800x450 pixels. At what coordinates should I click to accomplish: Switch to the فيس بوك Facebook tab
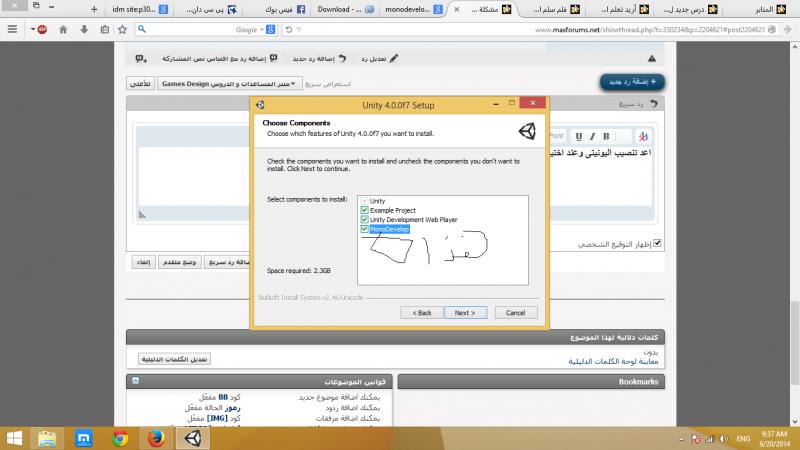tap(285, 9)
